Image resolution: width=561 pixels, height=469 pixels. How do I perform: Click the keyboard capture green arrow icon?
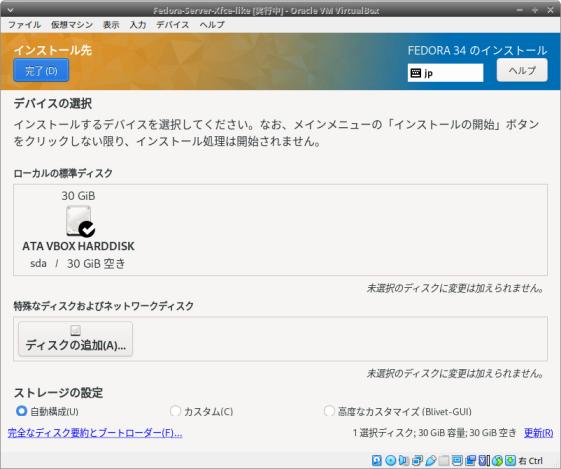[510, 460]
